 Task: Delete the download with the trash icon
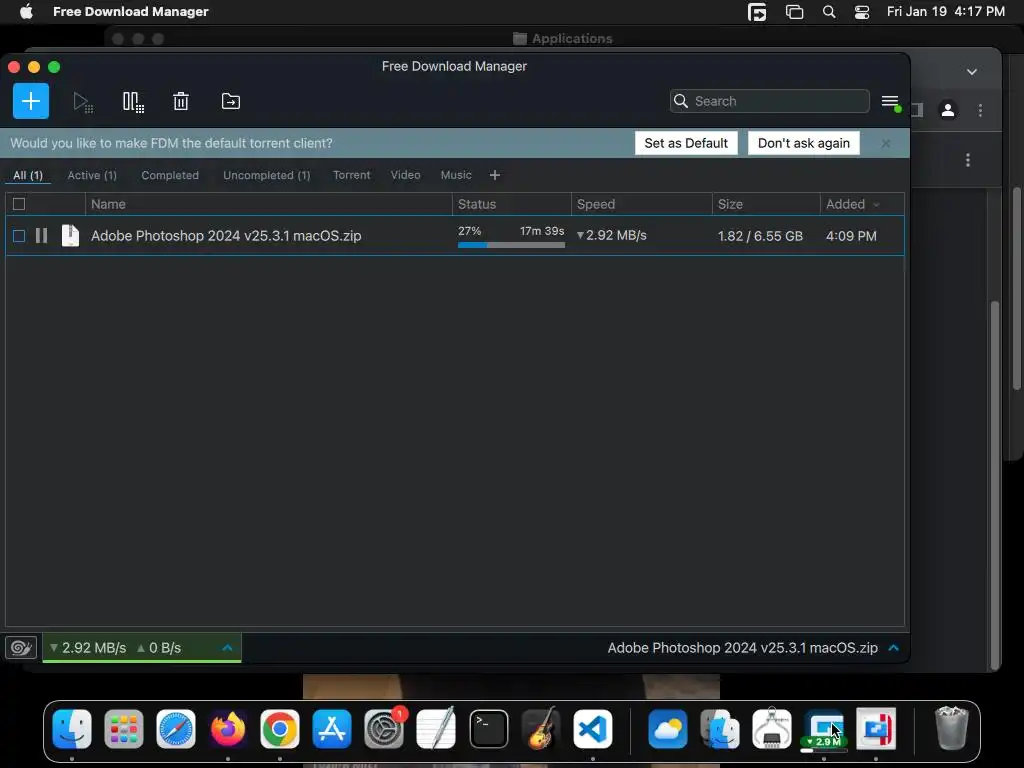(181, 101)
